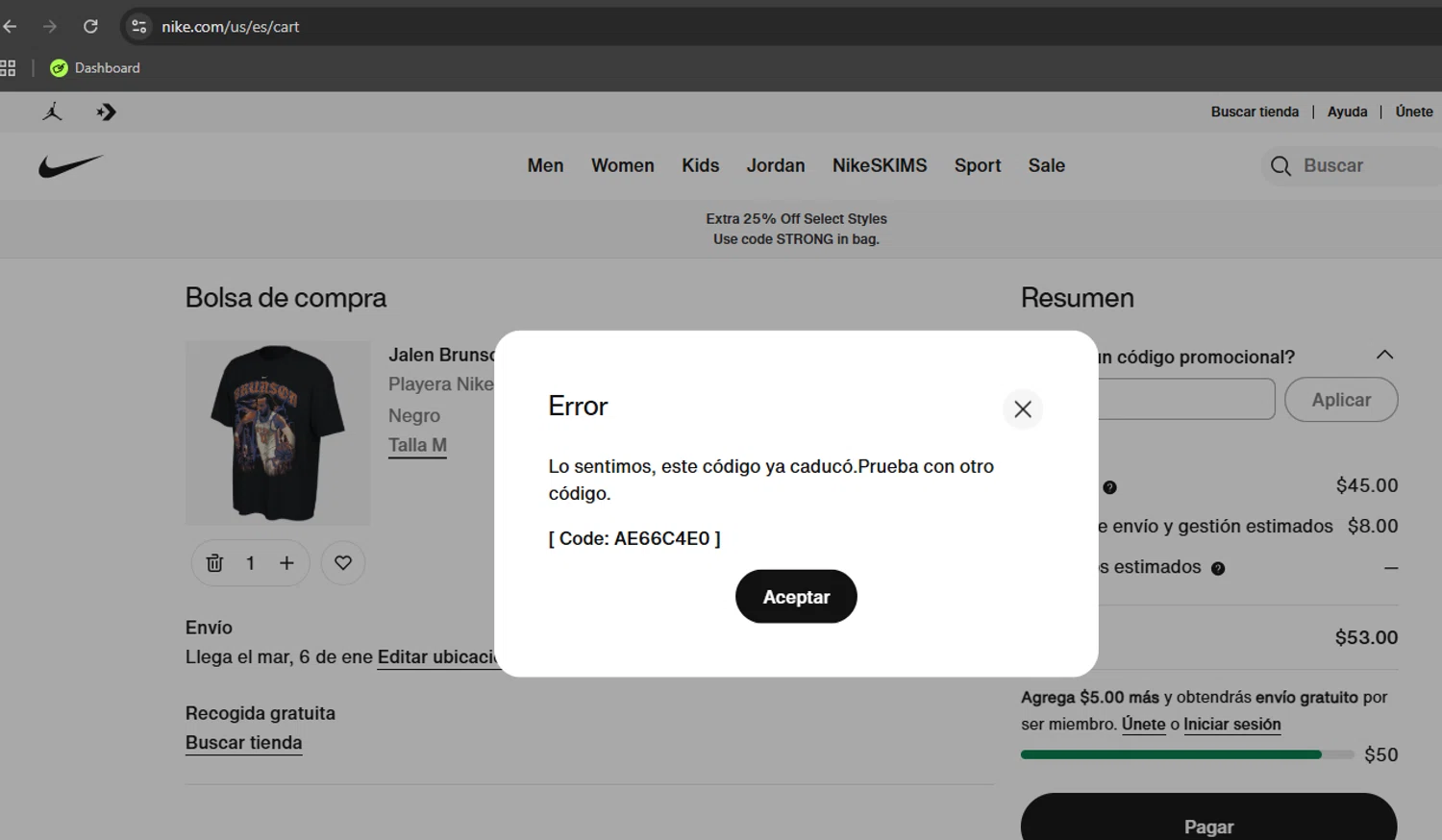Click the $45.00 subtotal amount
1442x840 pixels.
1367,485
